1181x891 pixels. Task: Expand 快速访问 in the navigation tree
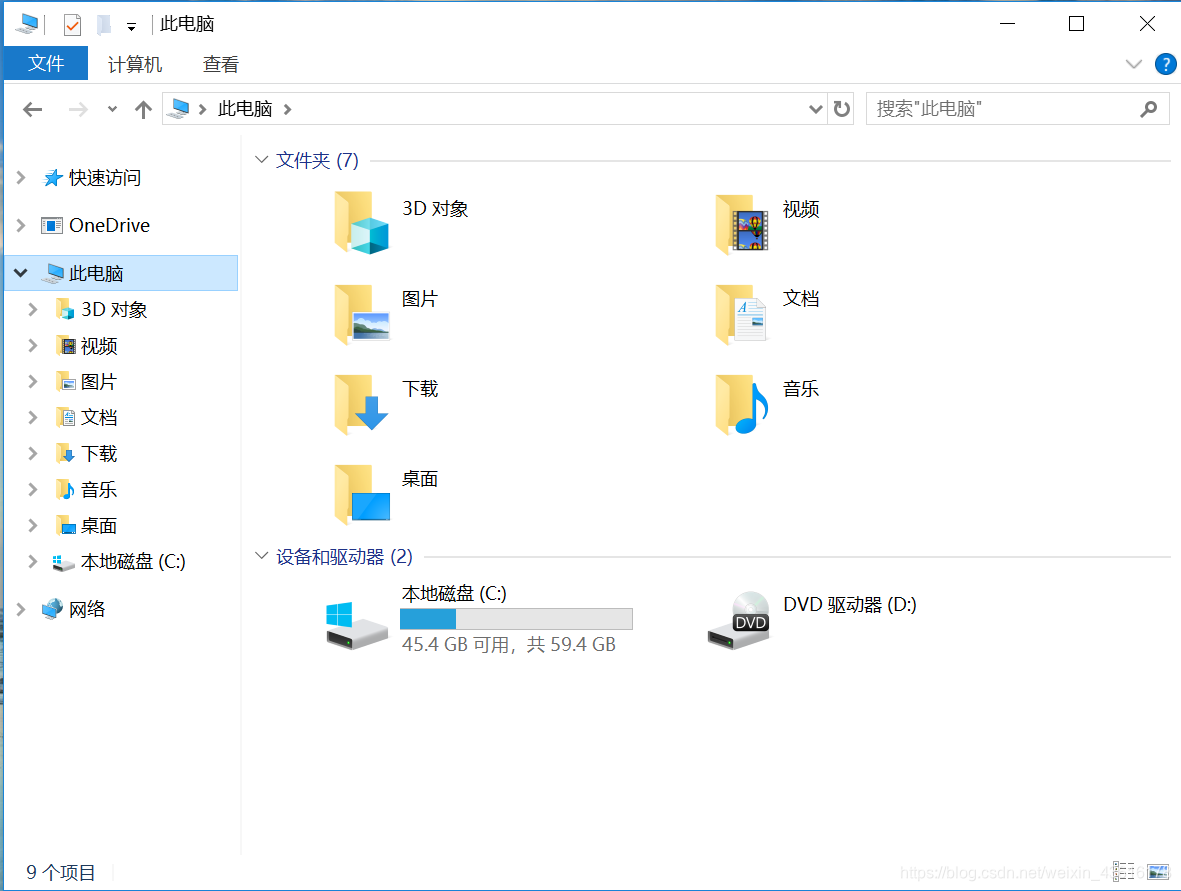tap(21, 178)
